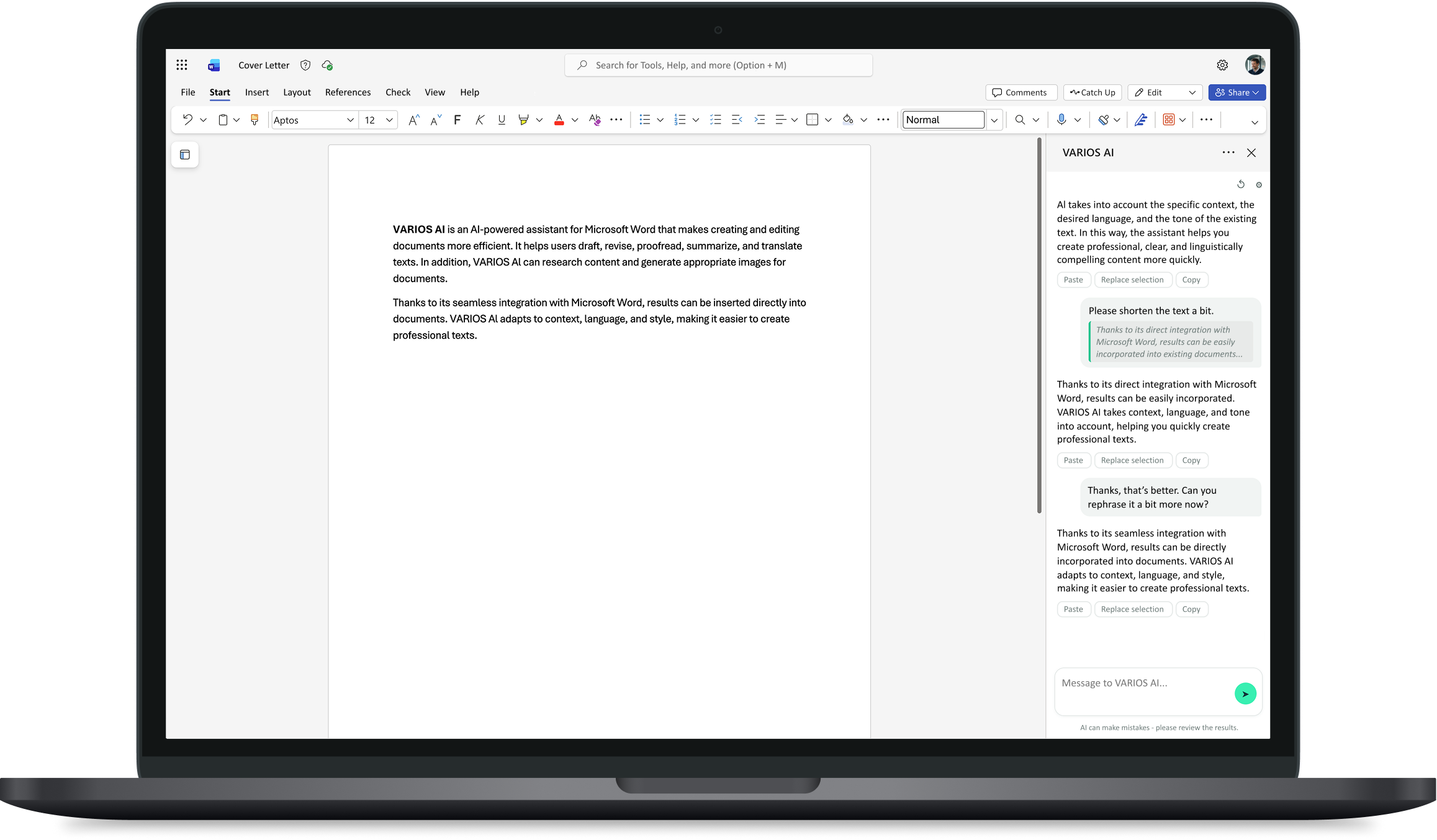Send the message with the green arrow
Screen dimensions: 1437x840
(1245, 694)
